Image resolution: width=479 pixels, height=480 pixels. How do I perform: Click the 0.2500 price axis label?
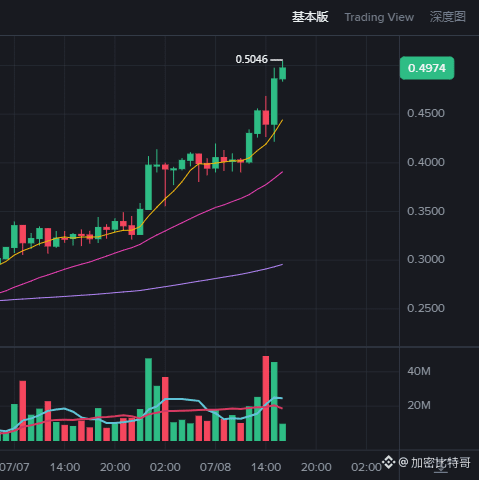(x=426, y=308)
